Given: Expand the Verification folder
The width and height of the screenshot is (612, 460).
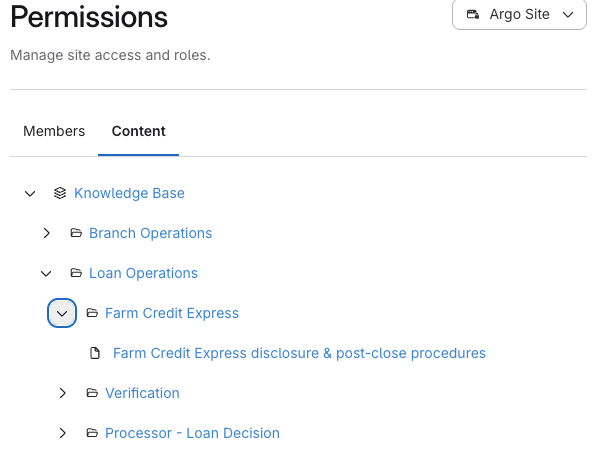Looking at the screenshot, I should [62, 393].
